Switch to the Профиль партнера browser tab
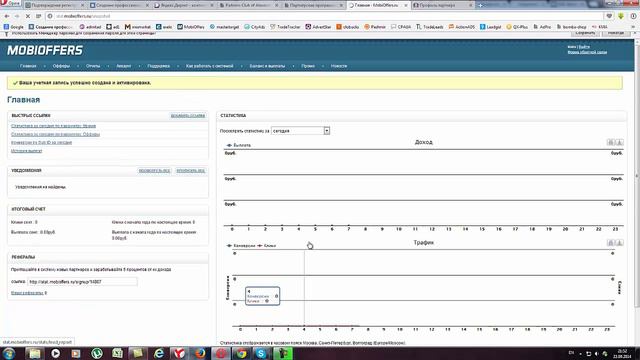This screenshot has height=360, width=640. pyautogui.click(x=442, y=5)
